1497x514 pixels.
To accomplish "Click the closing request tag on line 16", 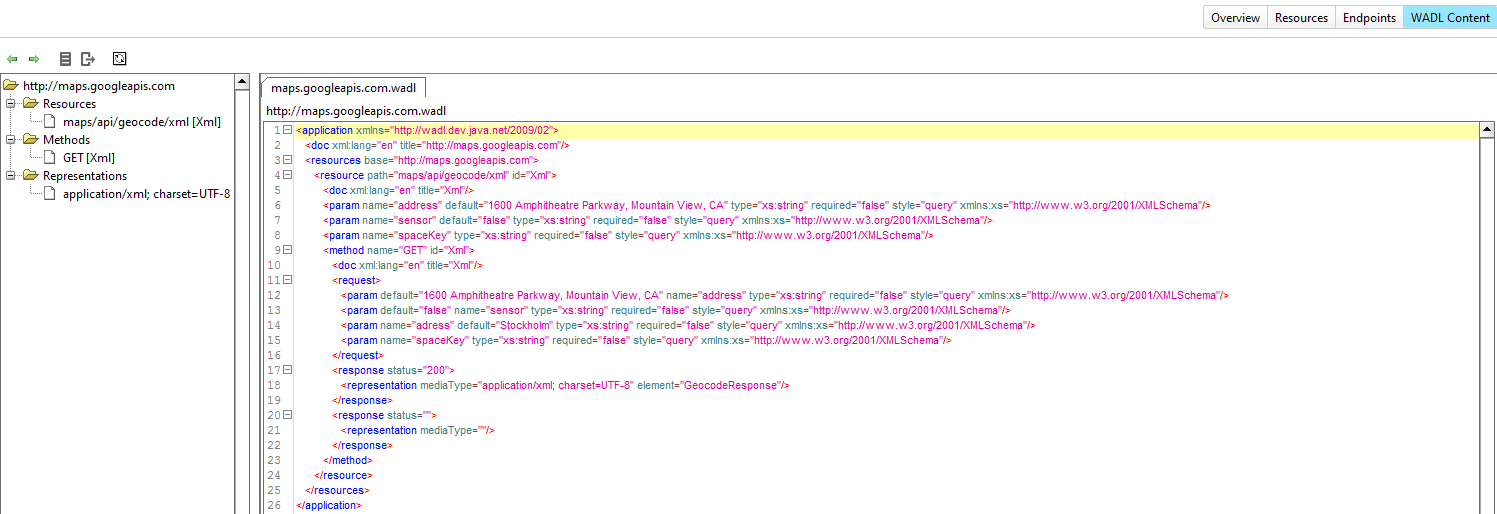I will click(357, 355).
